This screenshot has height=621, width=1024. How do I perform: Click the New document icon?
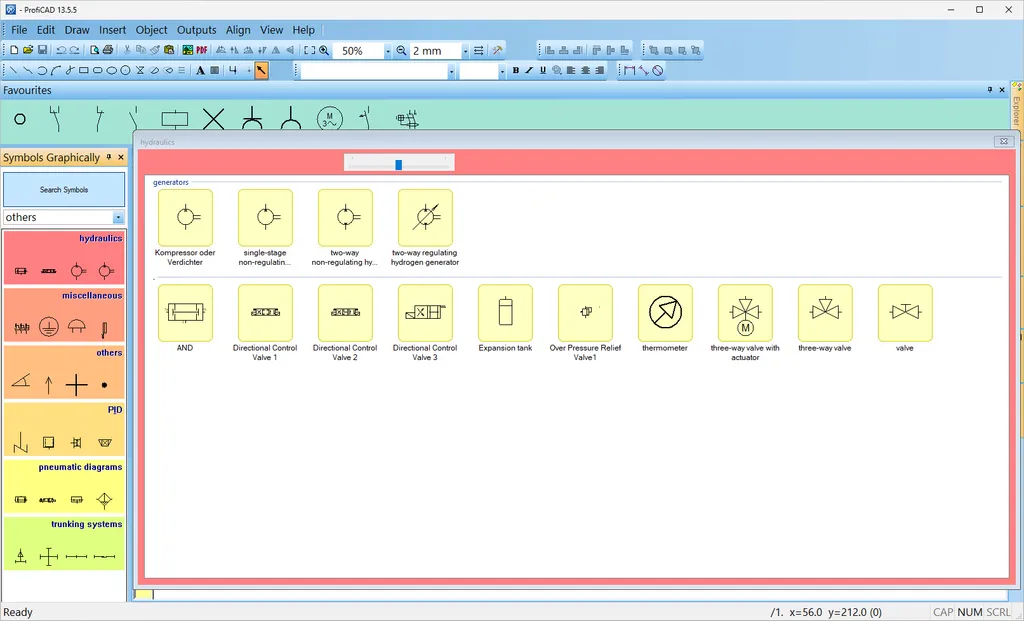point(14,50)
